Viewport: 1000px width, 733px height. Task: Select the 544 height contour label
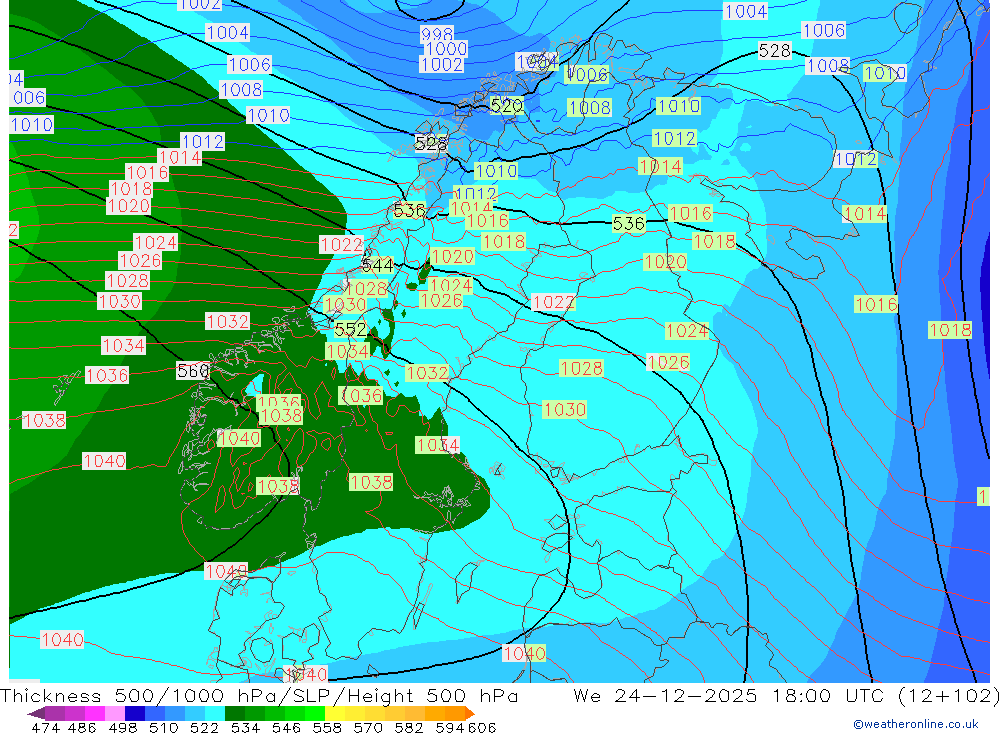pyautogui.click(x=378, y=265)
